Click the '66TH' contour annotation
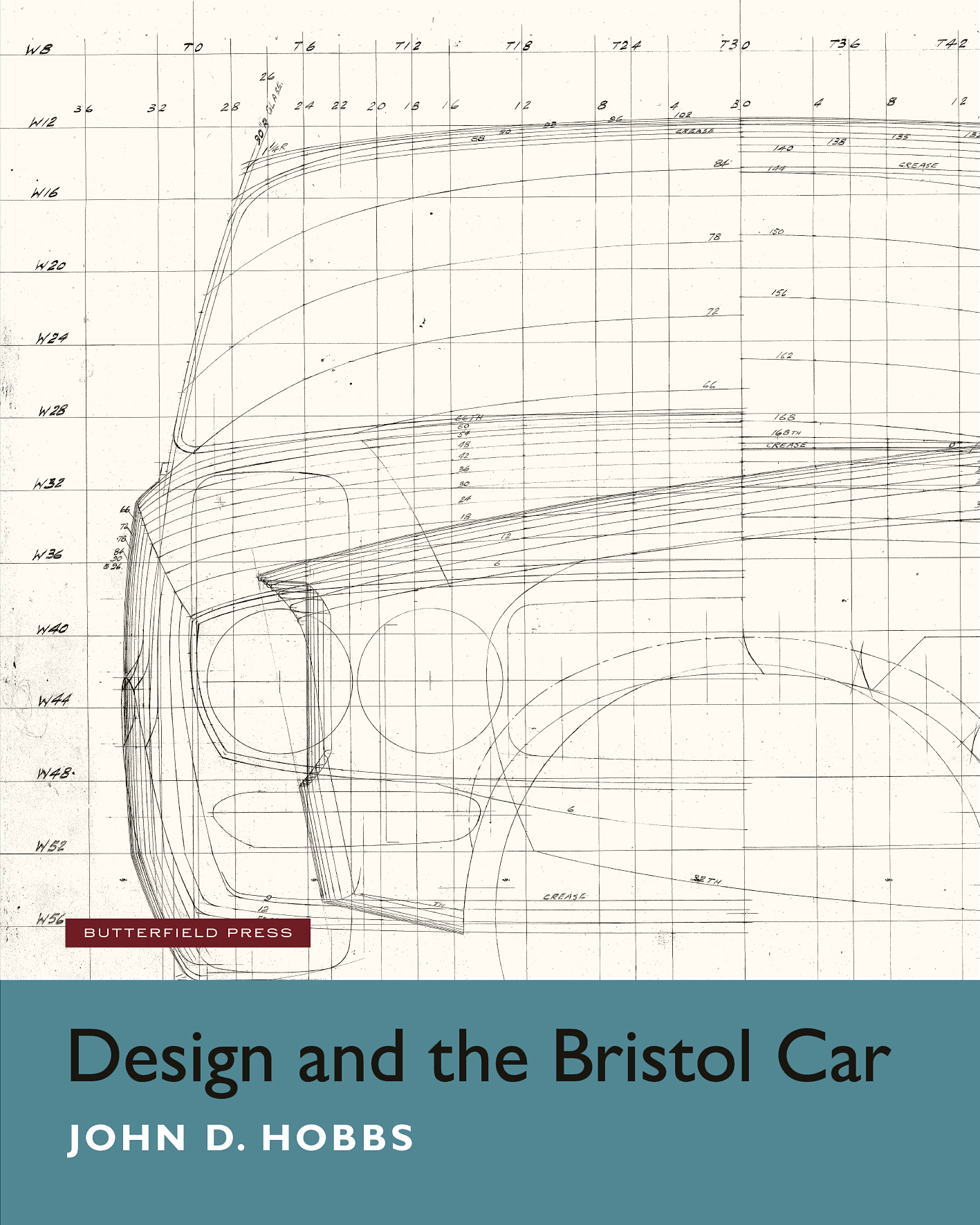Screen dimensions: 980x1225 pyautogui.click(x=470, y=418)
